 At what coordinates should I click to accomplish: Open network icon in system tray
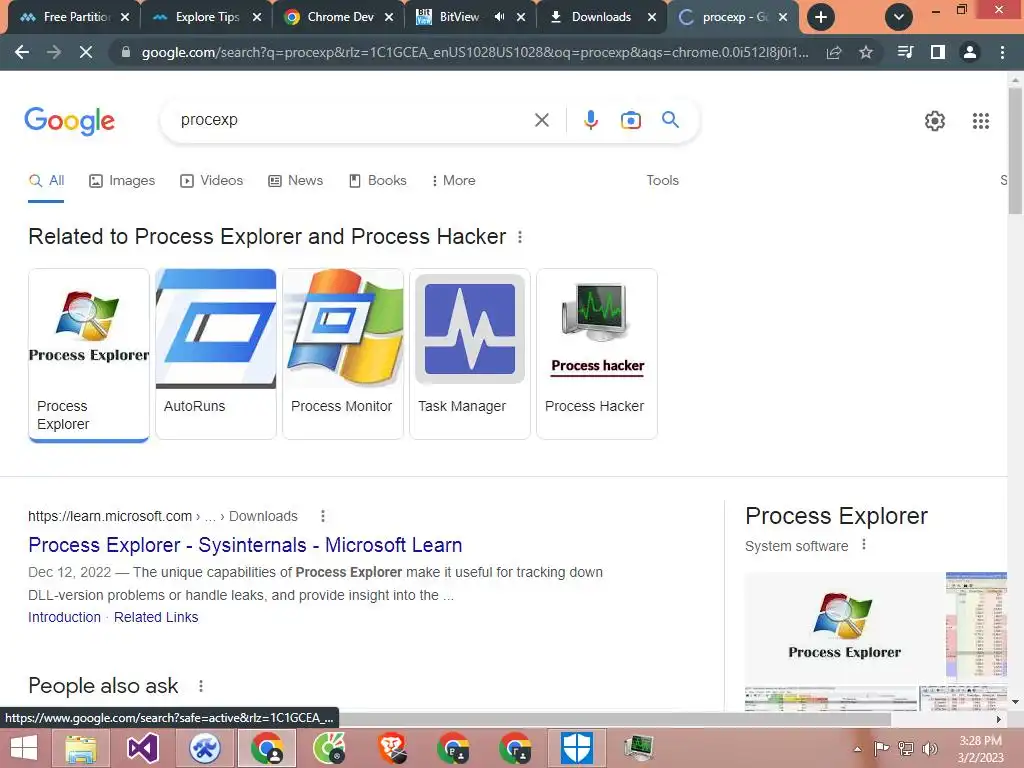(x=906, y=748)
